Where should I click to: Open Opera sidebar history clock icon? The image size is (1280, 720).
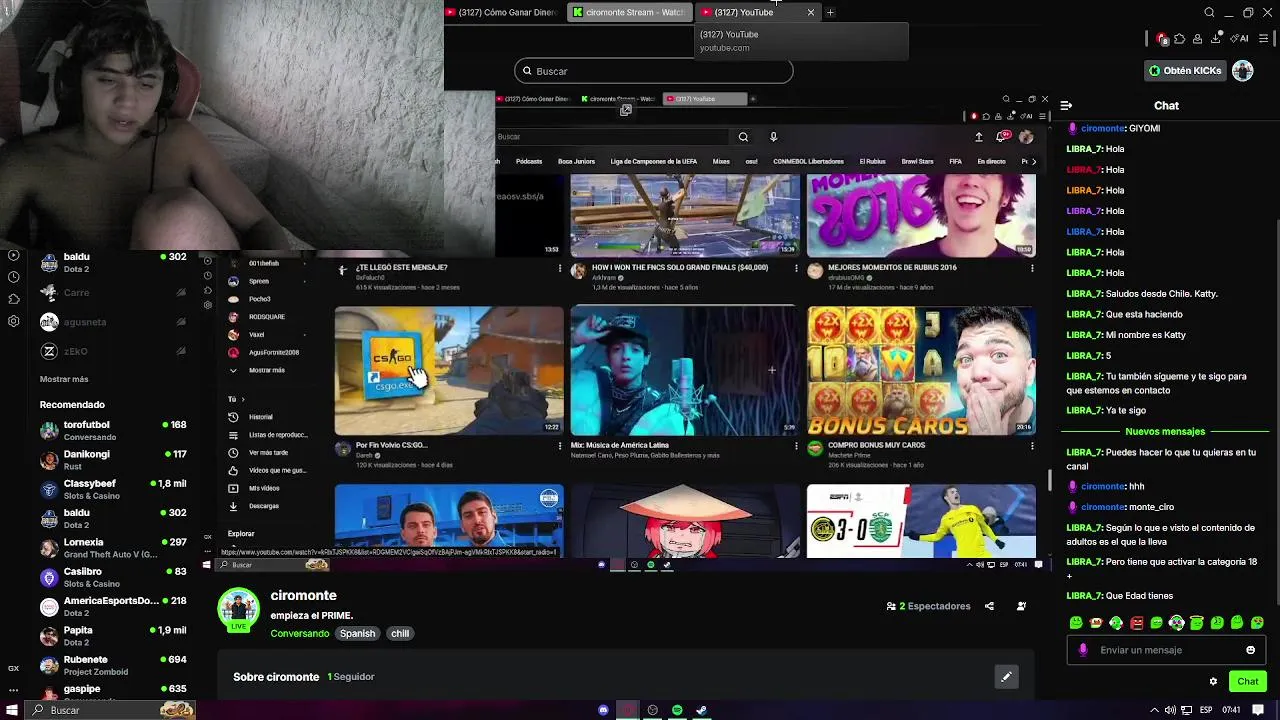point(14,277)
